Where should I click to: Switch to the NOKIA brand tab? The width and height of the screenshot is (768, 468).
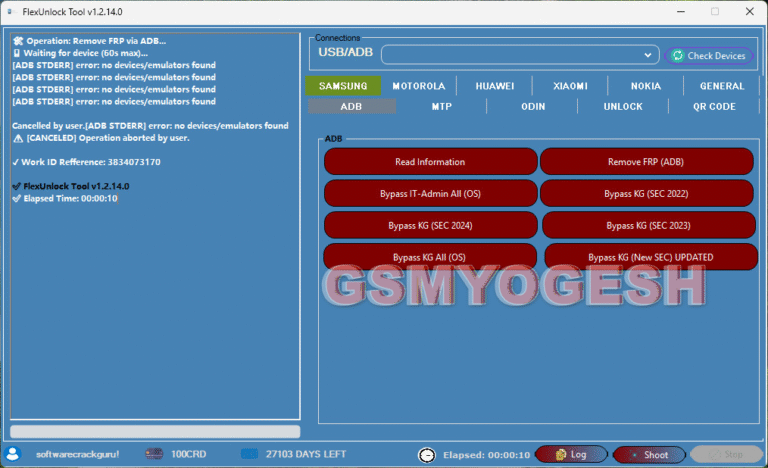pos(646,86)
